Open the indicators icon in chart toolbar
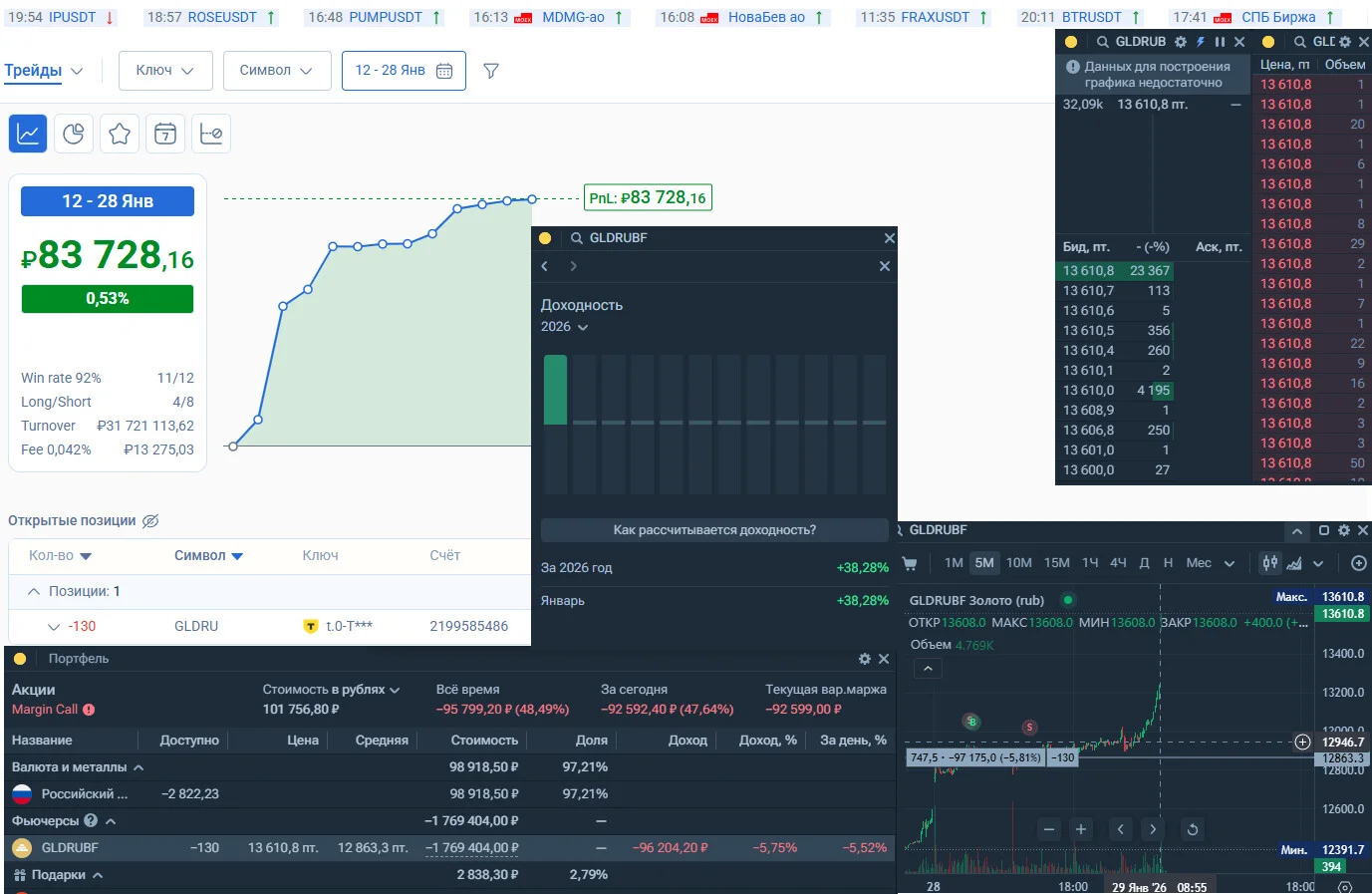This screenshot has width=1372, height=894. (x=1294, y=563)
